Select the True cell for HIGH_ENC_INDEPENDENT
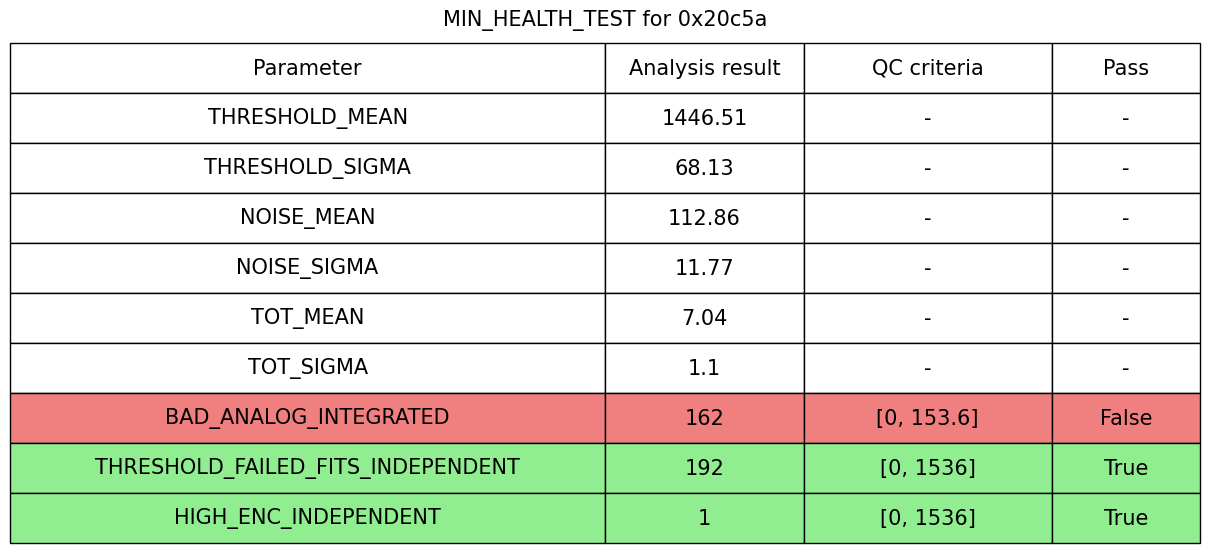The width and height of the screenshot is (1210, 553). [1125, 518]
